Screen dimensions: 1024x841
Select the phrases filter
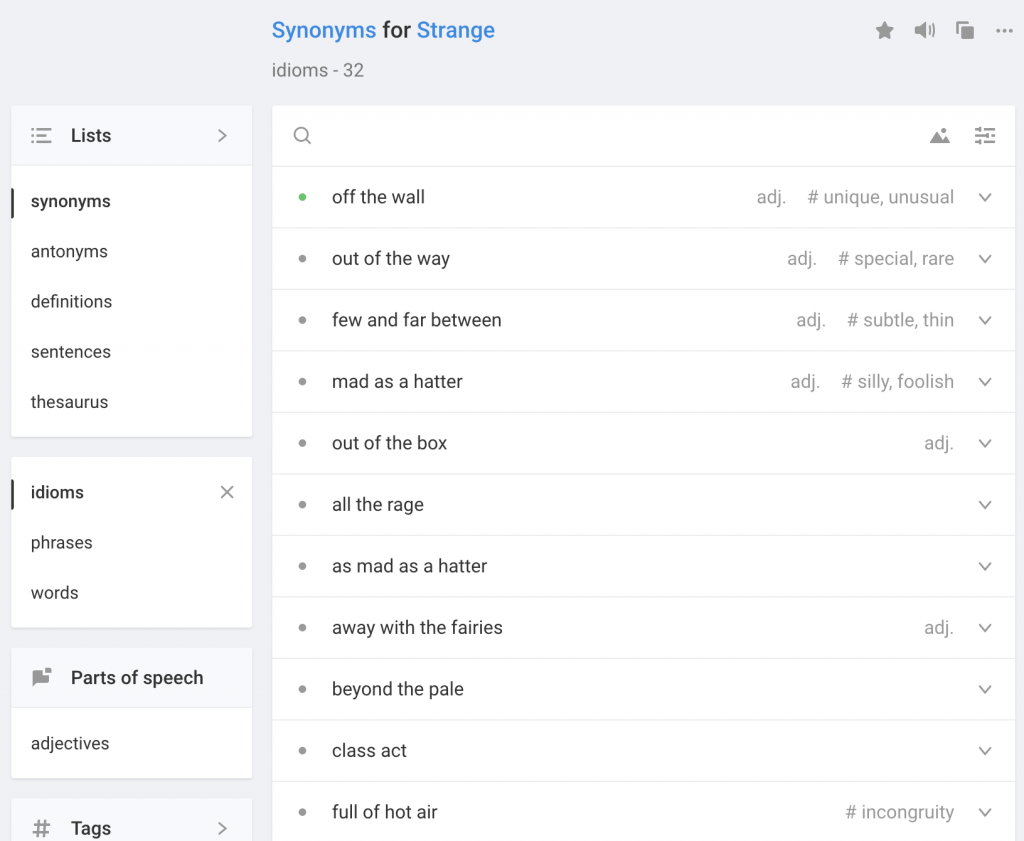[61, 543]
